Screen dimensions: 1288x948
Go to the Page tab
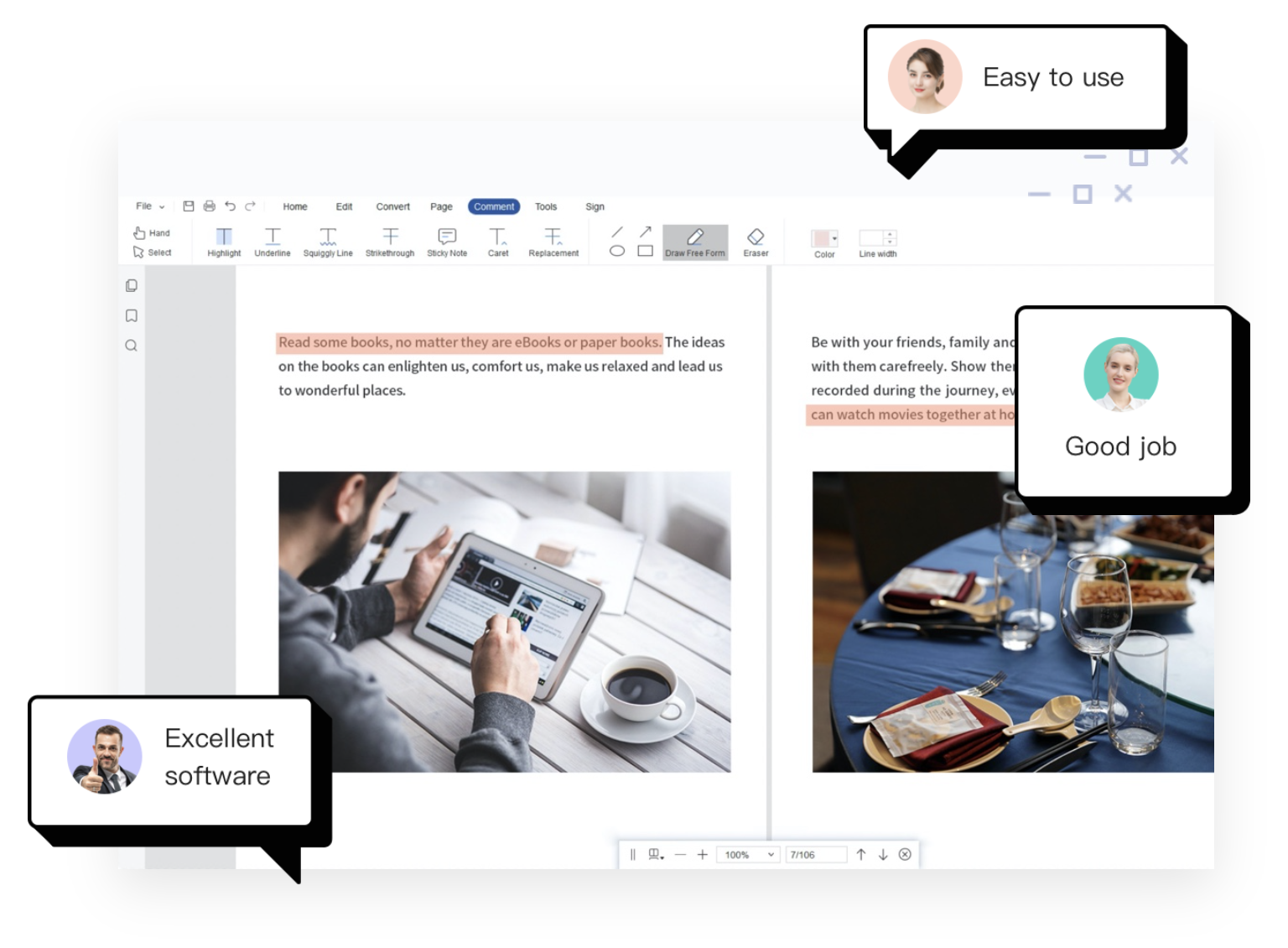coord(441,206)
